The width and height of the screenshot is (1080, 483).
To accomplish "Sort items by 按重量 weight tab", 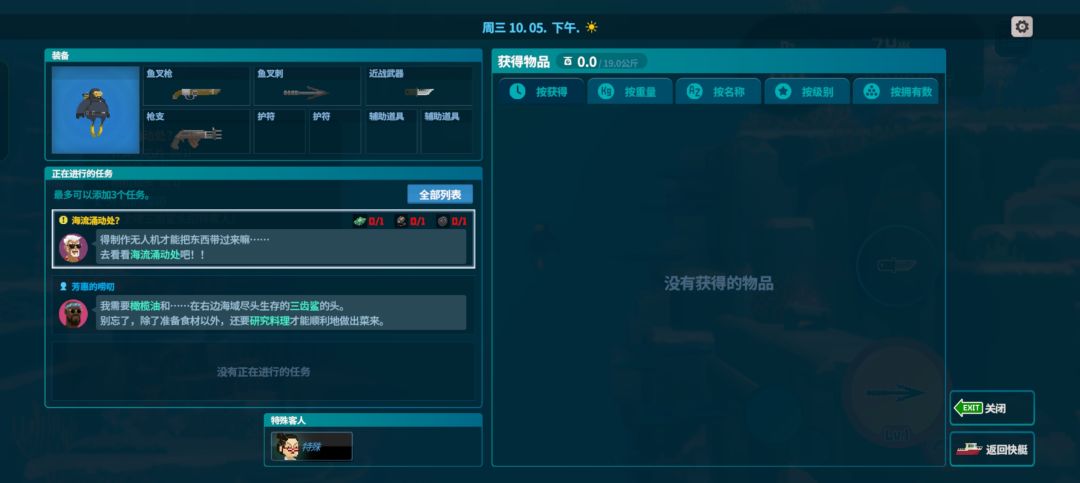I will [x=630, y=92].
